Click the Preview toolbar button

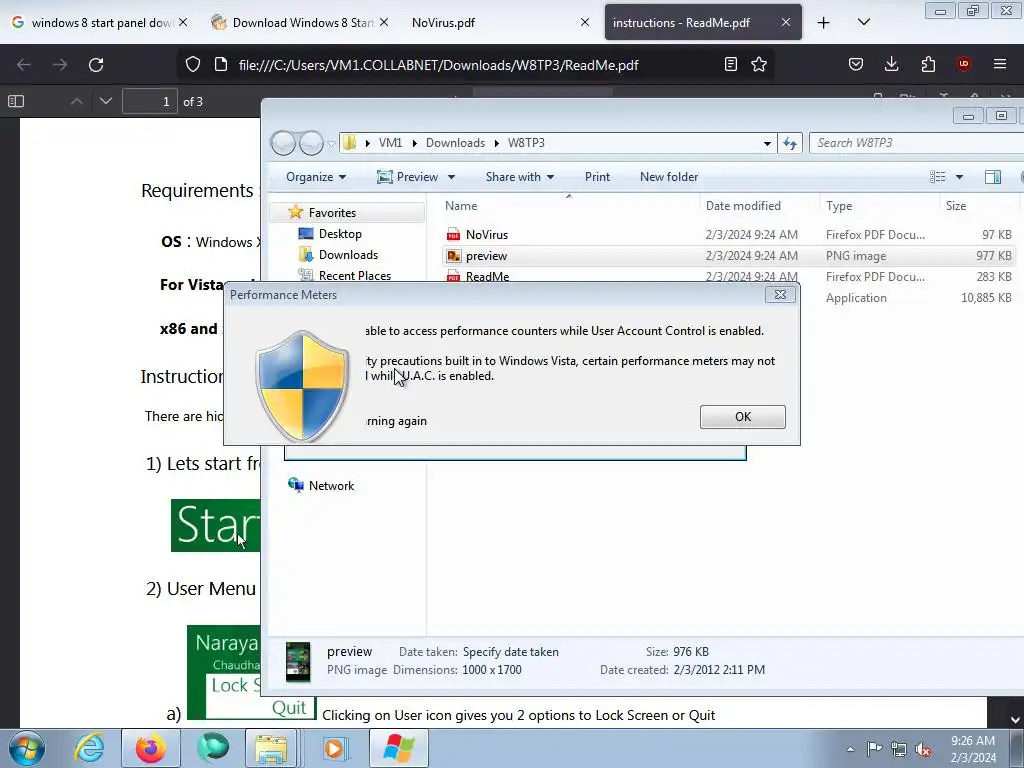click(408, 177)
